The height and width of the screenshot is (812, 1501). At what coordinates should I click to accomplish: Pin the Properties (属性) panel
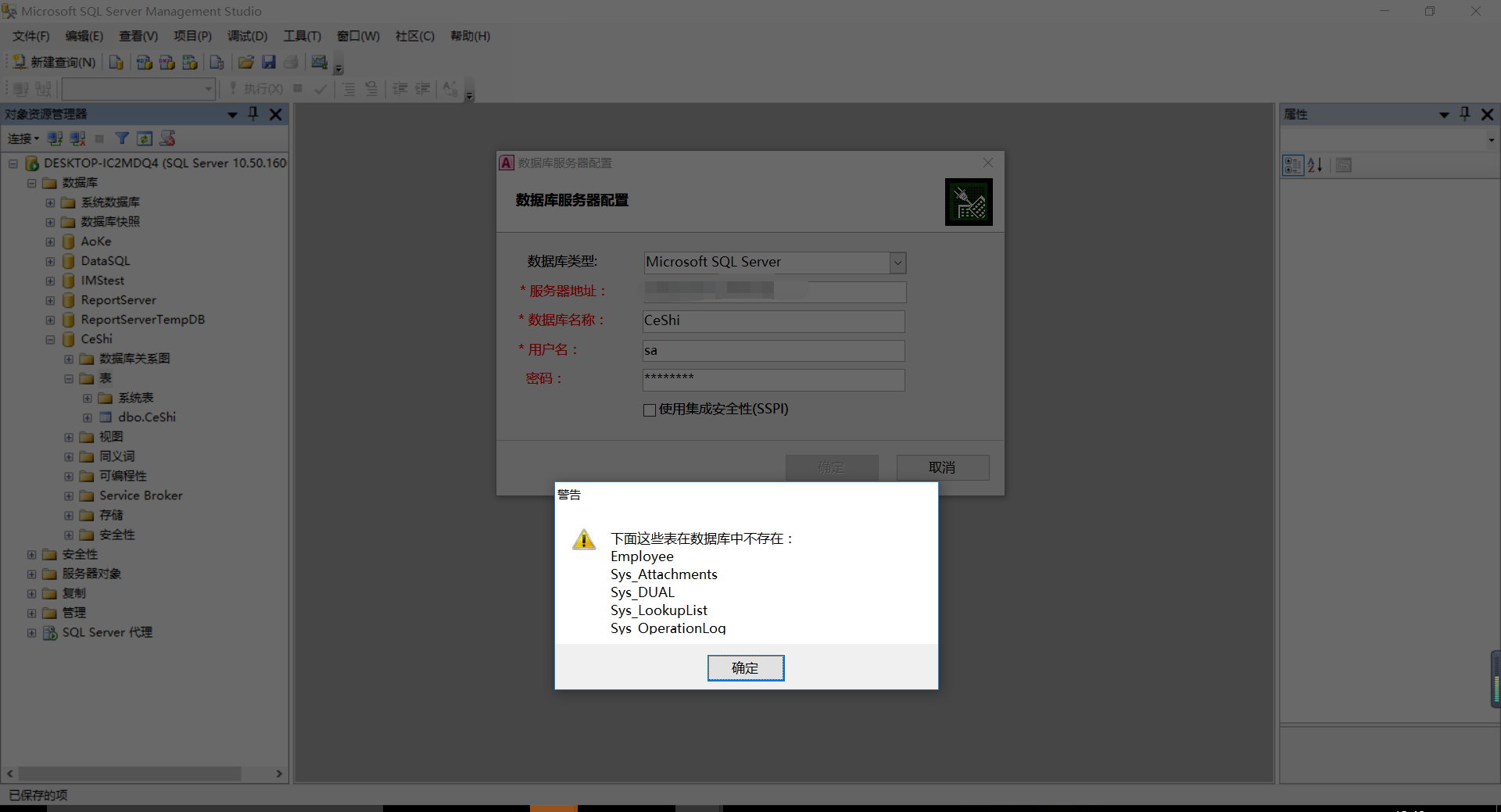(x=1465, y=114)
